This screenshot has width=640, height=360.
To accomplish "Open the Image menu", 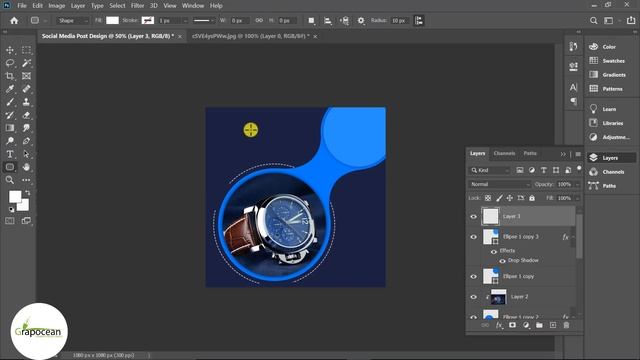I will tap(57, 6).
